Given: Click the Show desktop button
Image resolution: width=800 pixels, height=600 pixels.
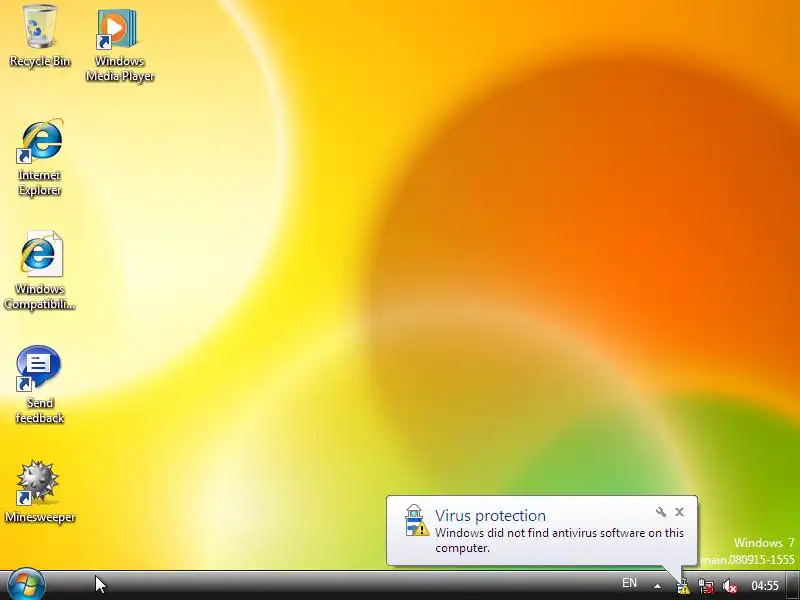Looking at the screenshot, I should click(x=793, y=585).
